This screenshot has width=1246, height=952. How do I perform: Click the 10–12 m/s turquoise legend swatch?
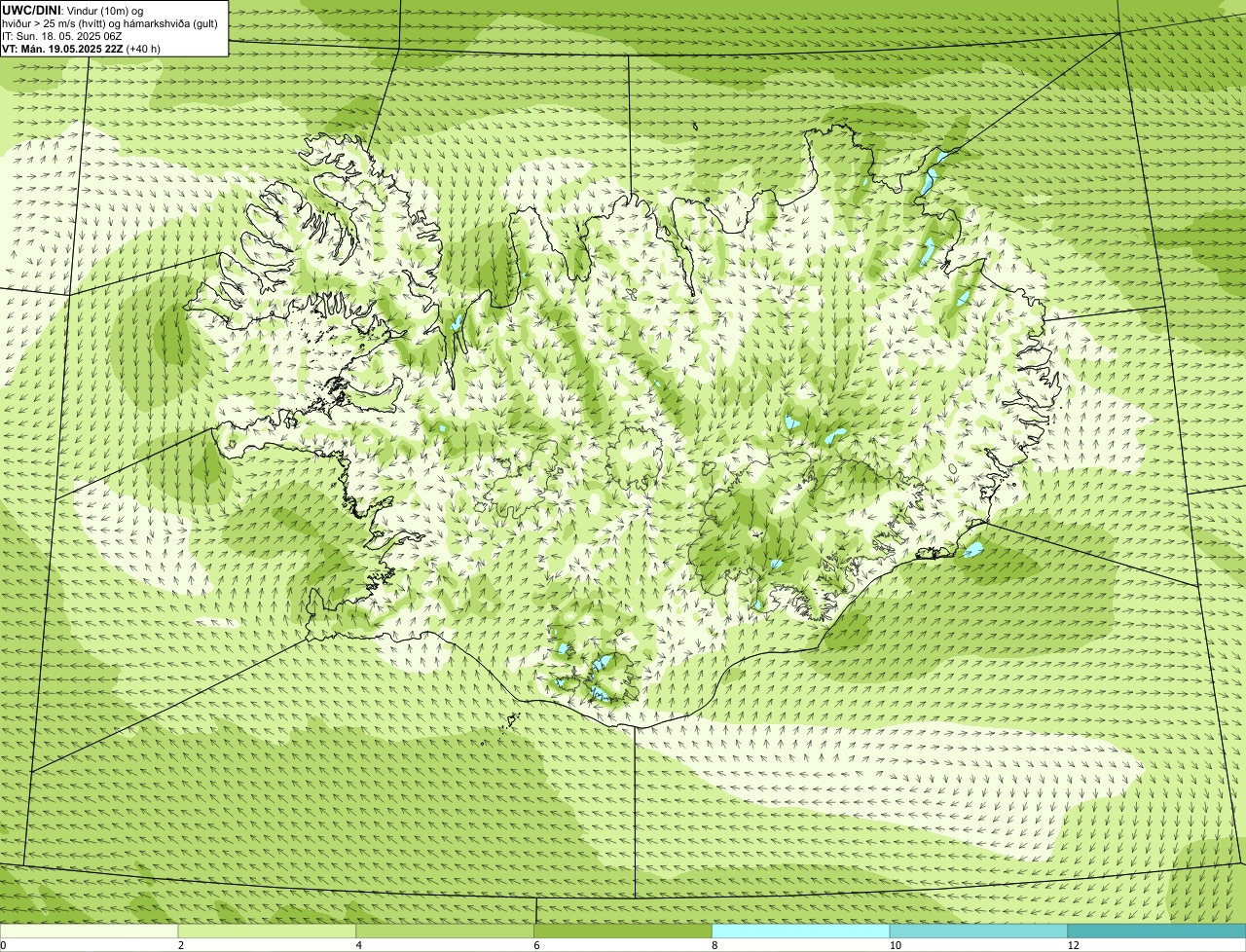click(978, 931)
